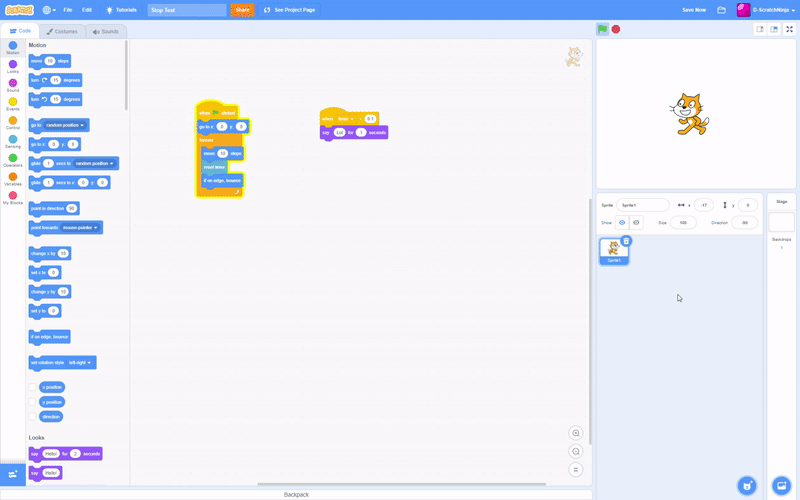Select the Operators category

(13, 160)
